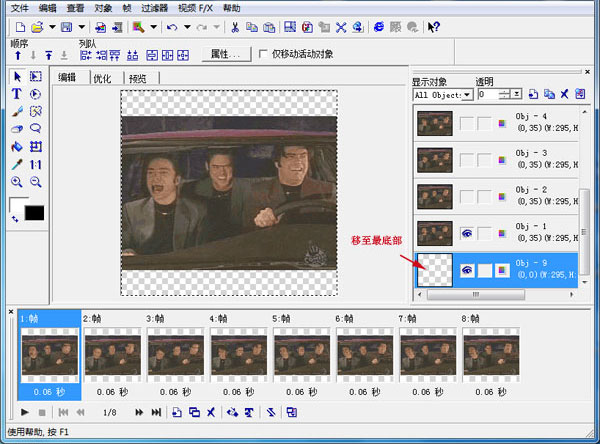Image resolution: width=600 pixels, height=444 pixels.
Task: Expand the dropdown beside the image wizard icon
Action: (x=153, y=27)
